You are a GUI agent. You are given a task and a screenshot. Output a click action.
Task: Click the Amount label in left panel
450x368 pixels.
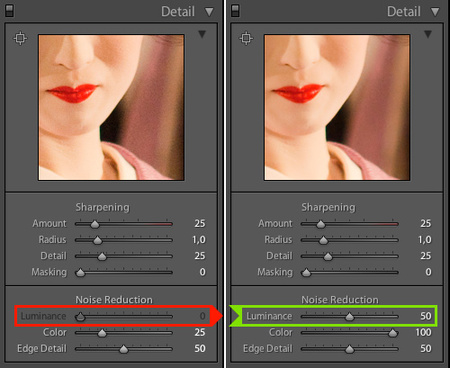(x=49, y=223)
